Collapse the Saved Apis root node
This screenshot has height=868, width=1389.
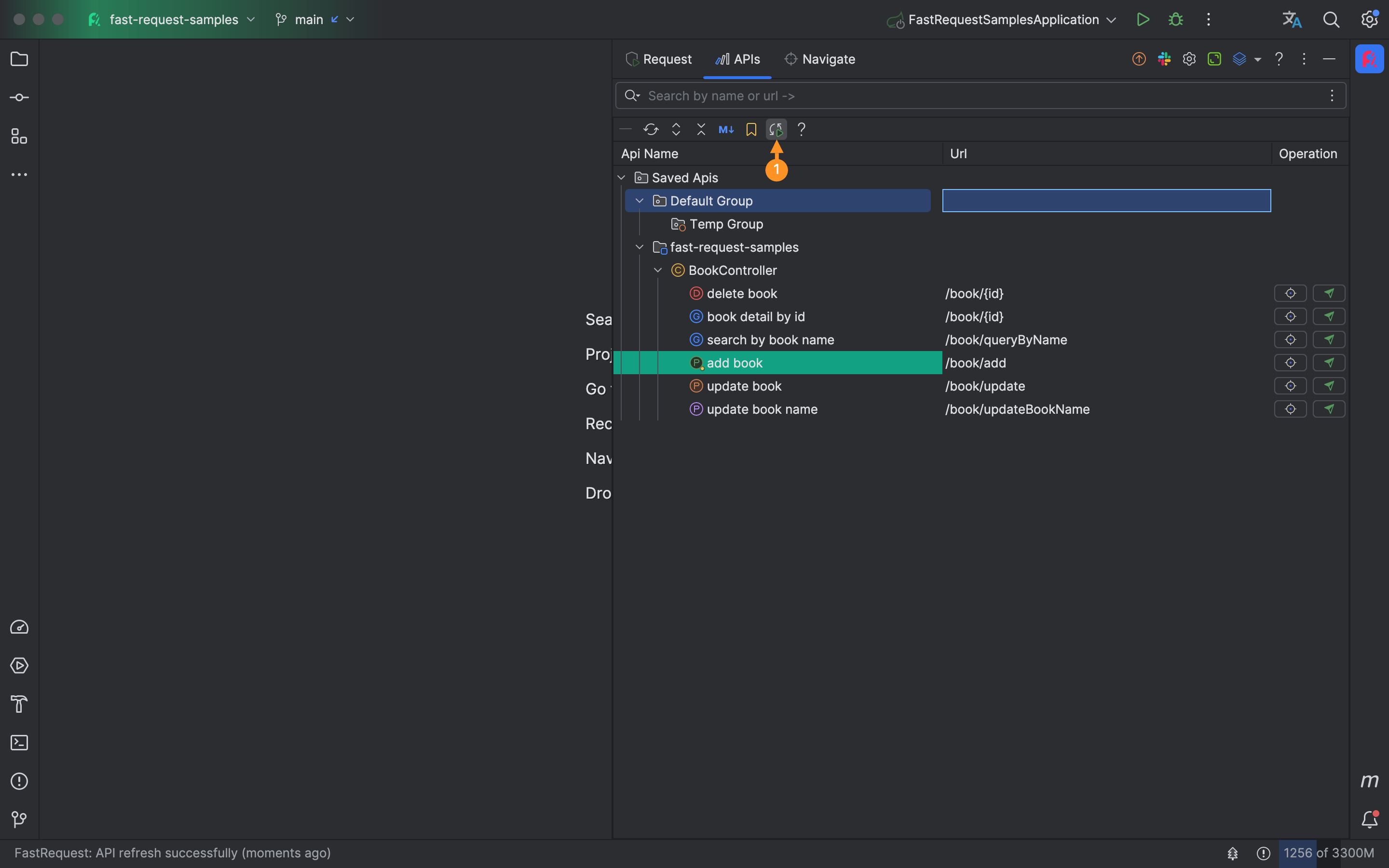pos(621,178)
